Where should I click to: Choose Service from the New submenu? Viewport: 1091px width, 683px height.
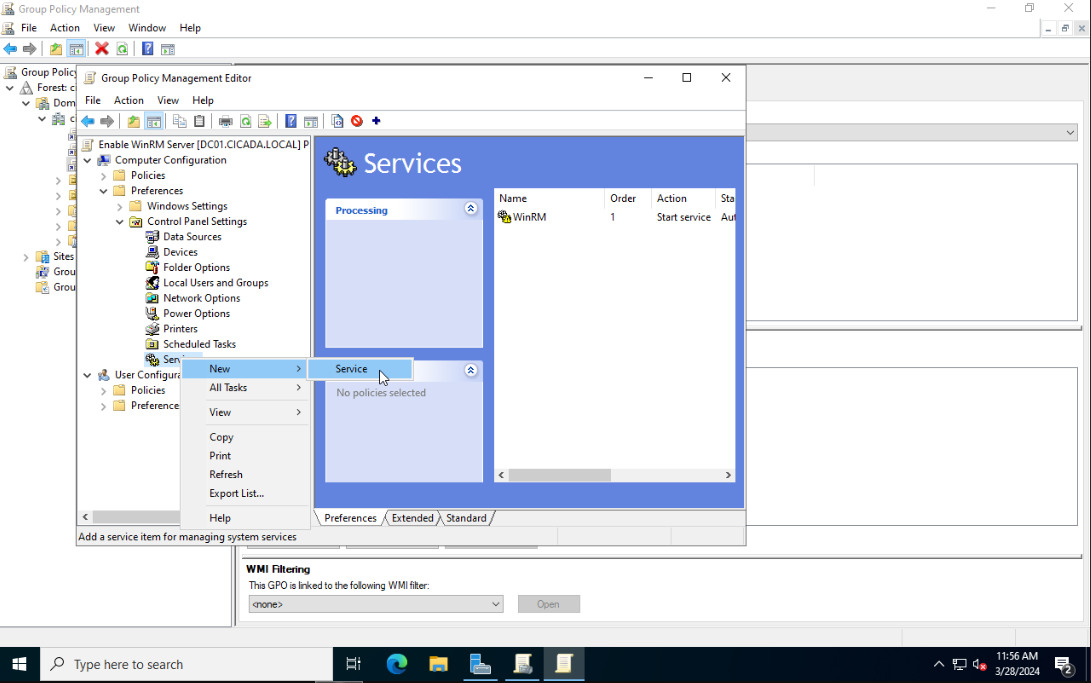click(x=360, y=369)
